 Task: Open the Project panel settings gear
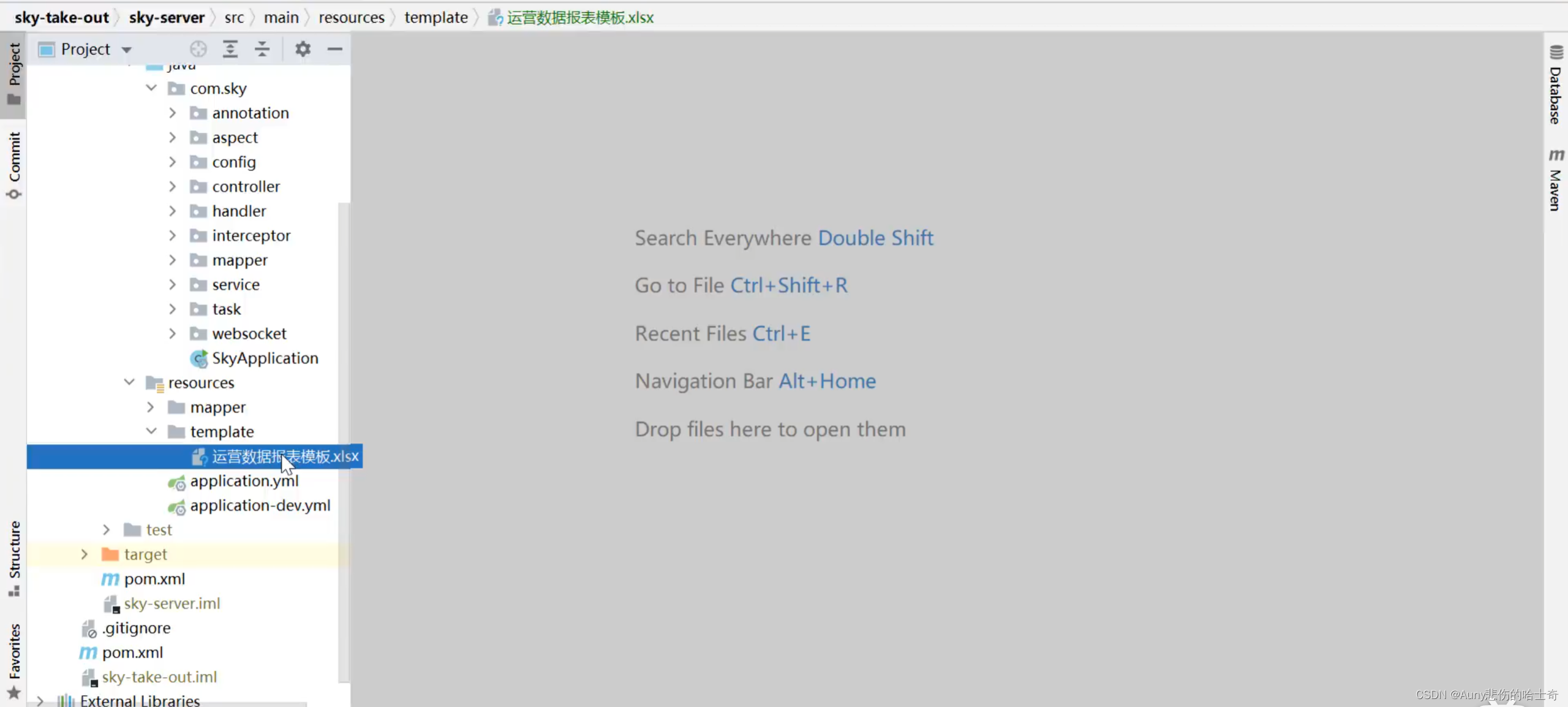[303, 49]
